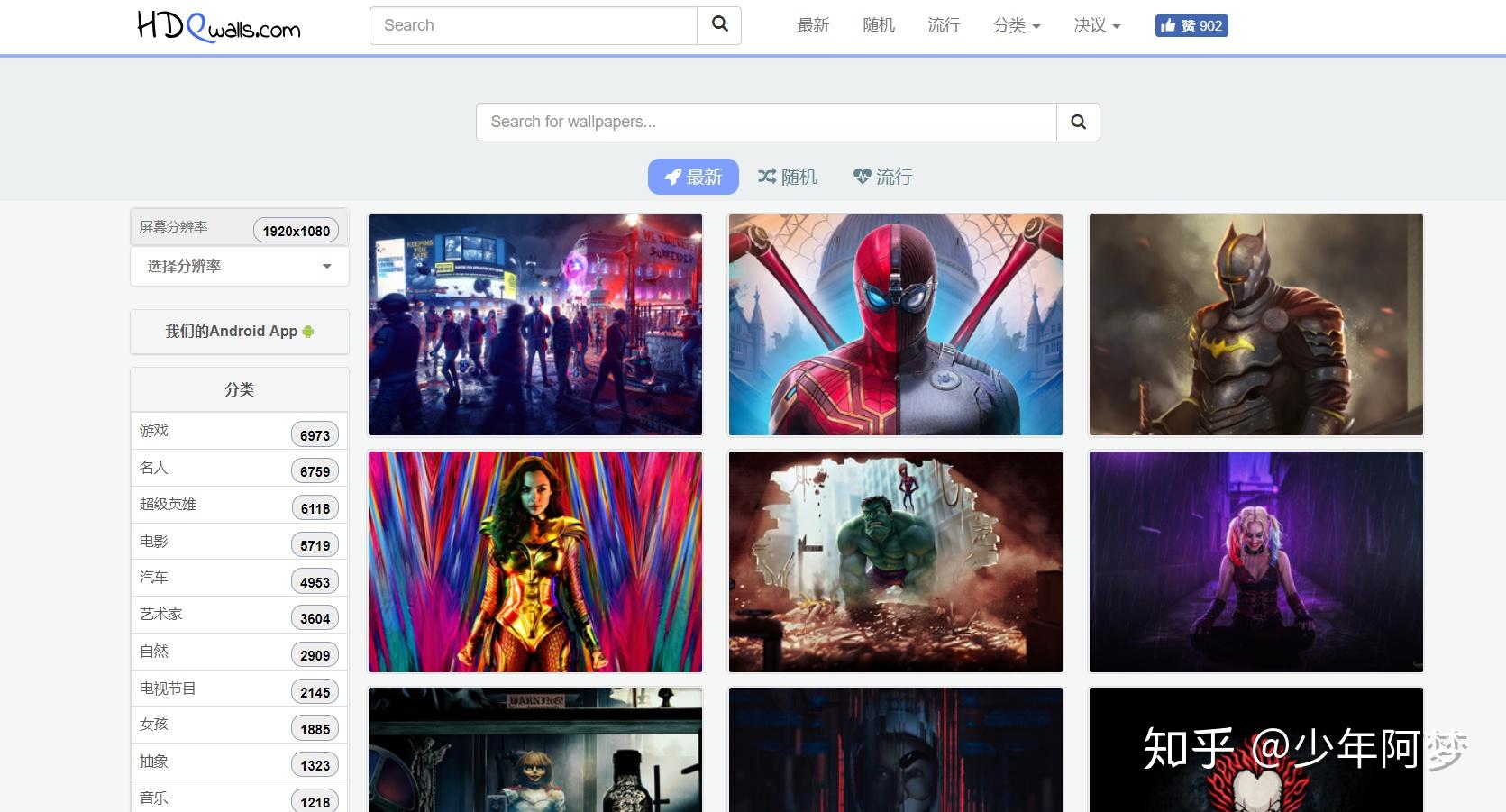Open the 选择分辨率 dropdown

point(240,266)
